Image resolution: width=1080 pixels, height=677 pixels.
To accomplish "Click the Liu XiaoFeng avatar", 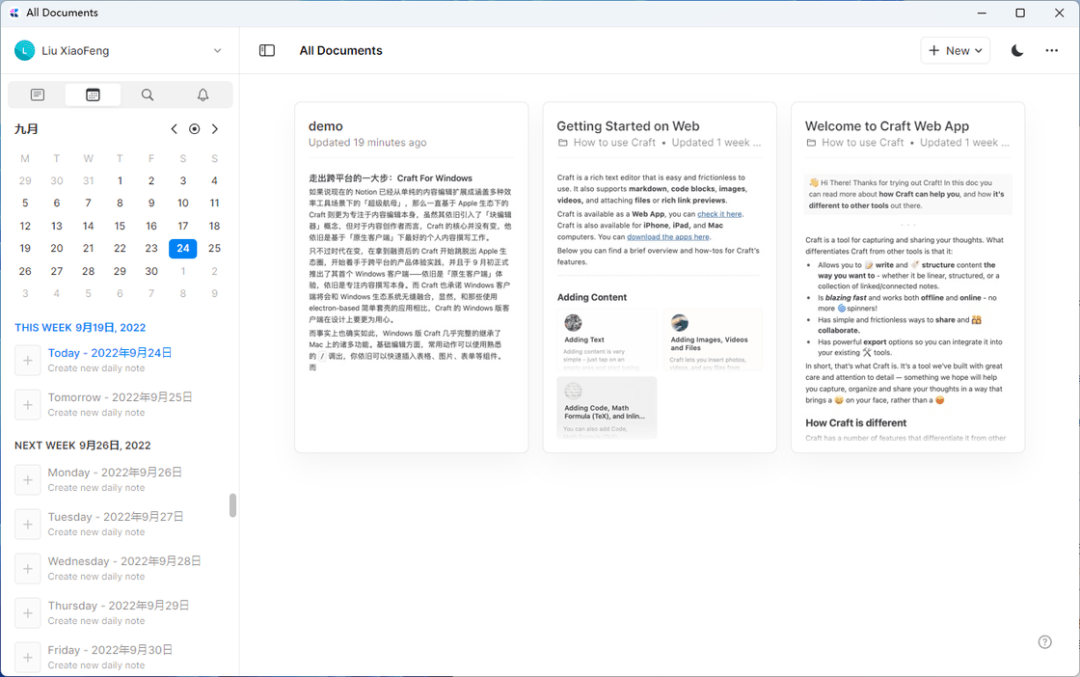I will click(25, 50).
